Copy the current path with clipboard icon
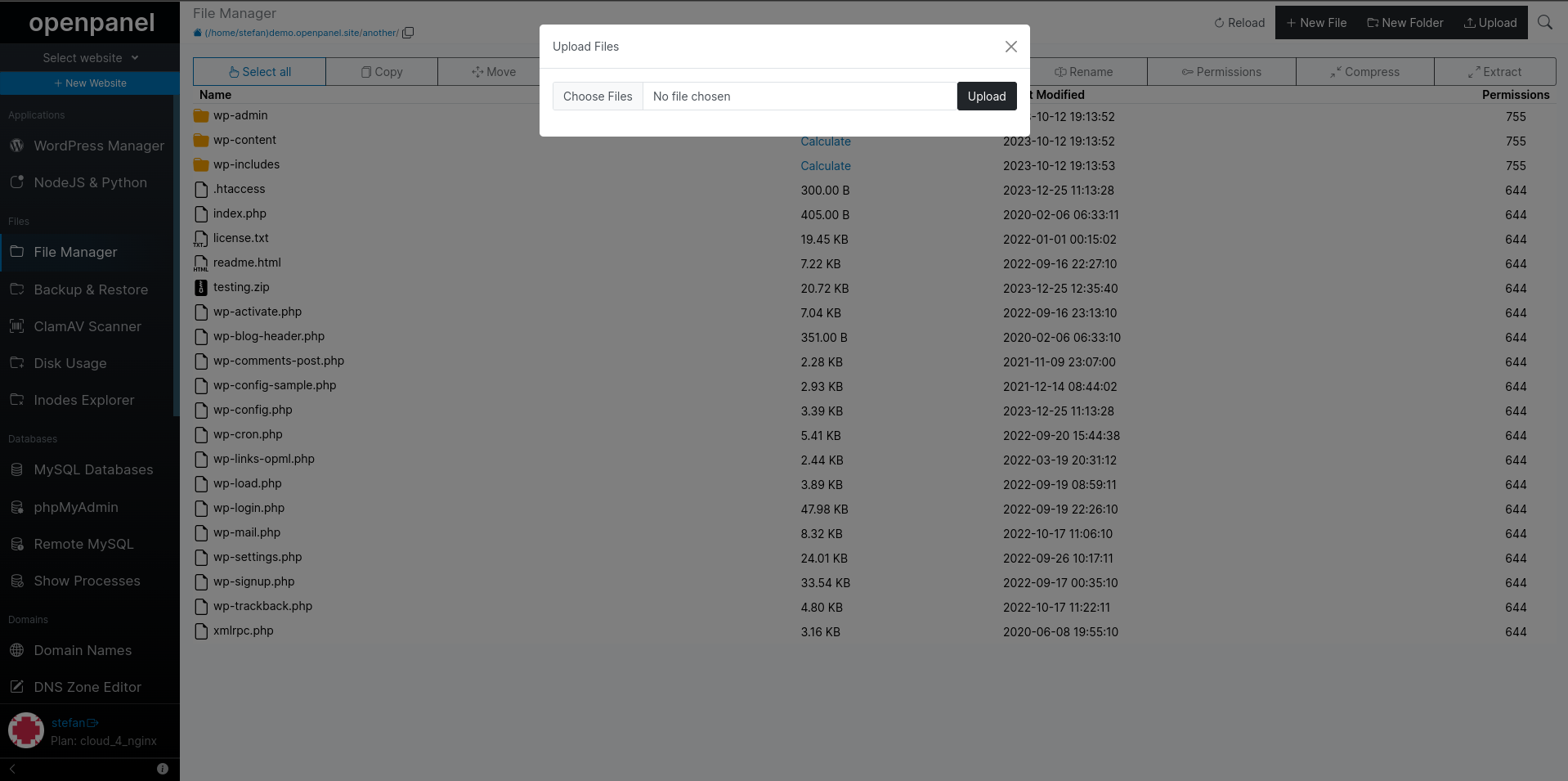This screenshot has height=781, width=1568. click(x=408, y=33)
